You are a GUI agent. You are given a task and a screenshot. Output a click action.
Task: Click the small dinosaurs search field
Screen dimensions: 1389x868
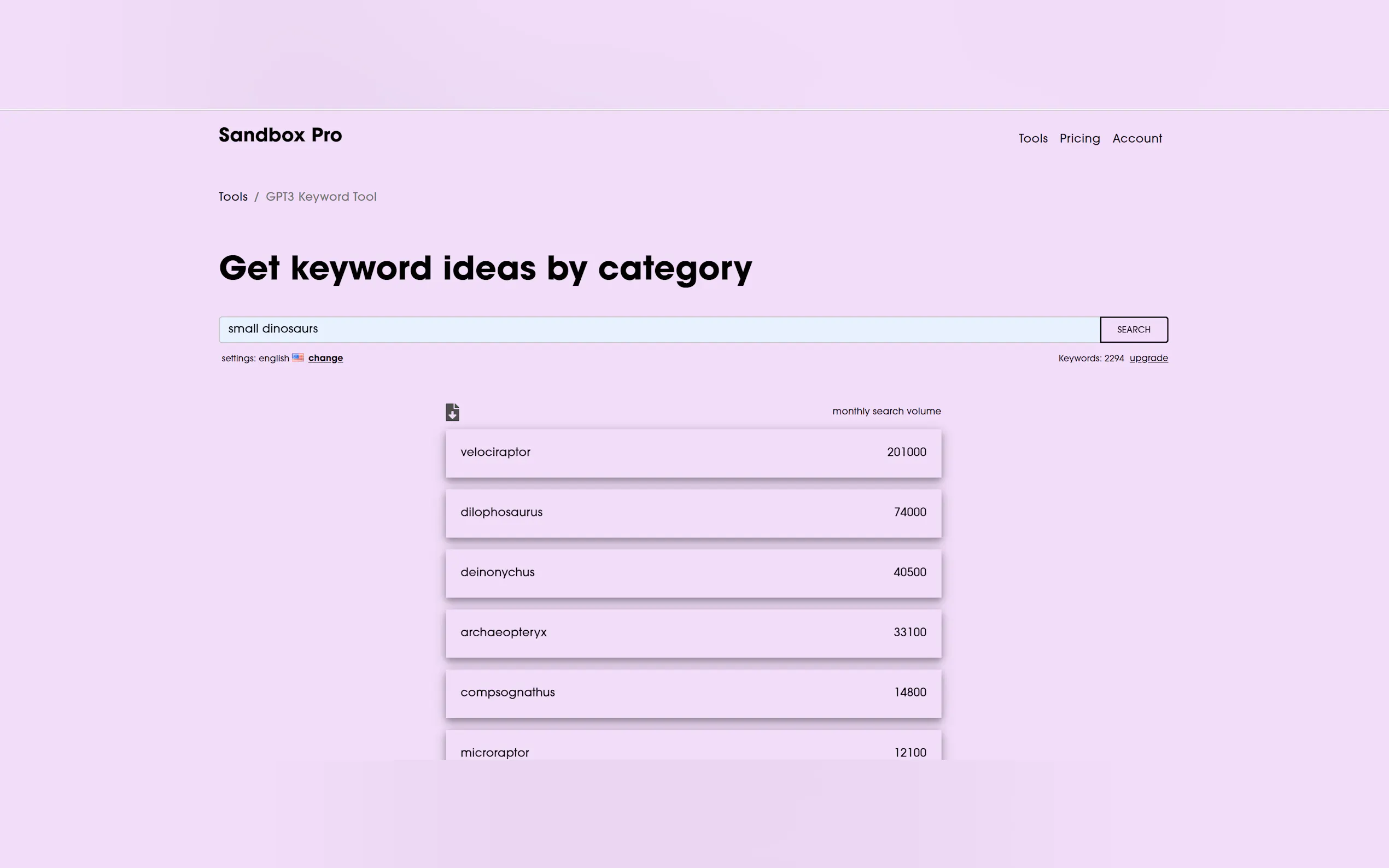coord(658,330)
